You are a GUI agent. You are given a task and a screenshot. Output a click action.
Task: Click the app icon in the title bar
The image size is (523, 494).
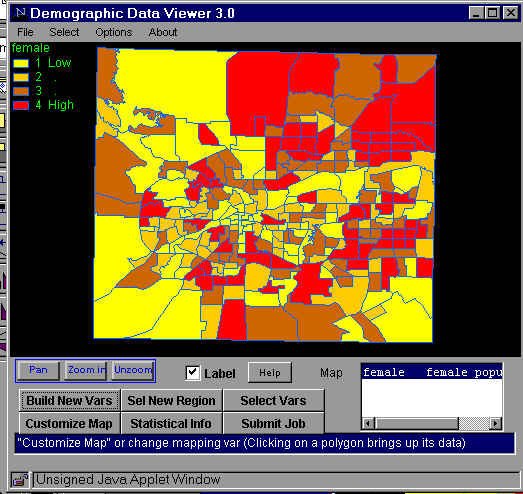[x=21, y=13]
